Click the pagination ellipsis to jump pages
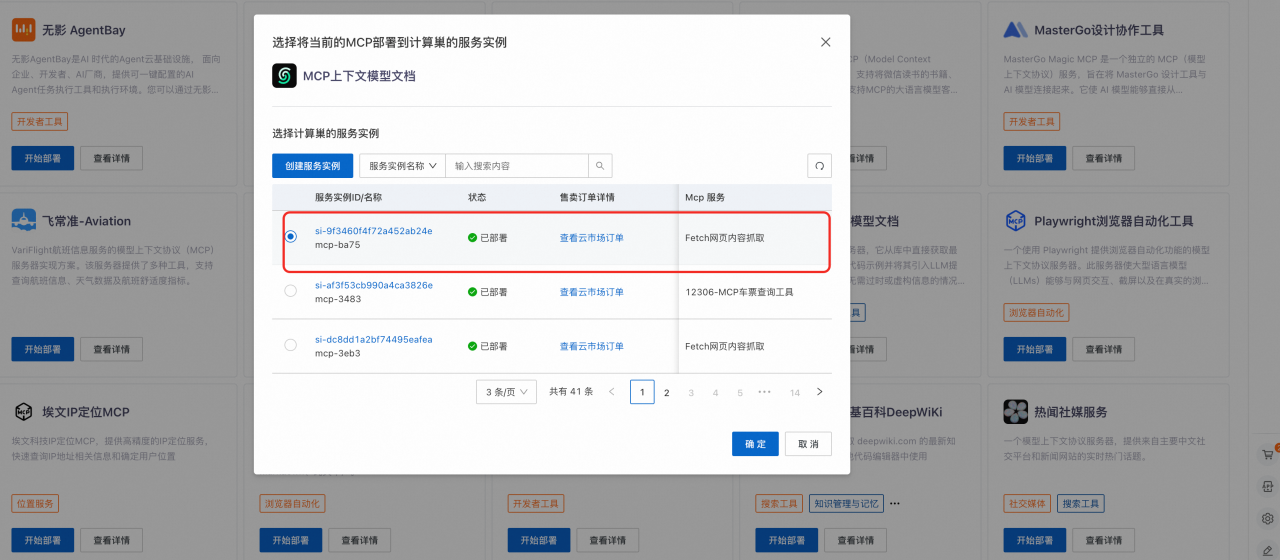 (x=765, y=392)
